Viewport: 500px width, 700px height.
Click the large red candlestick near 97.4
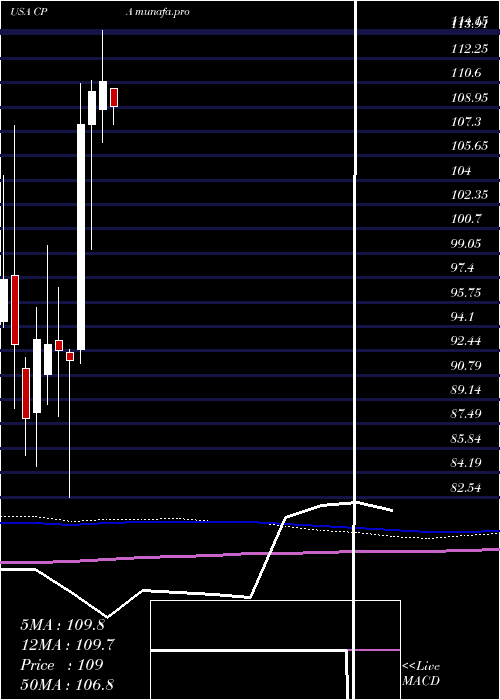tap(15, 310)
